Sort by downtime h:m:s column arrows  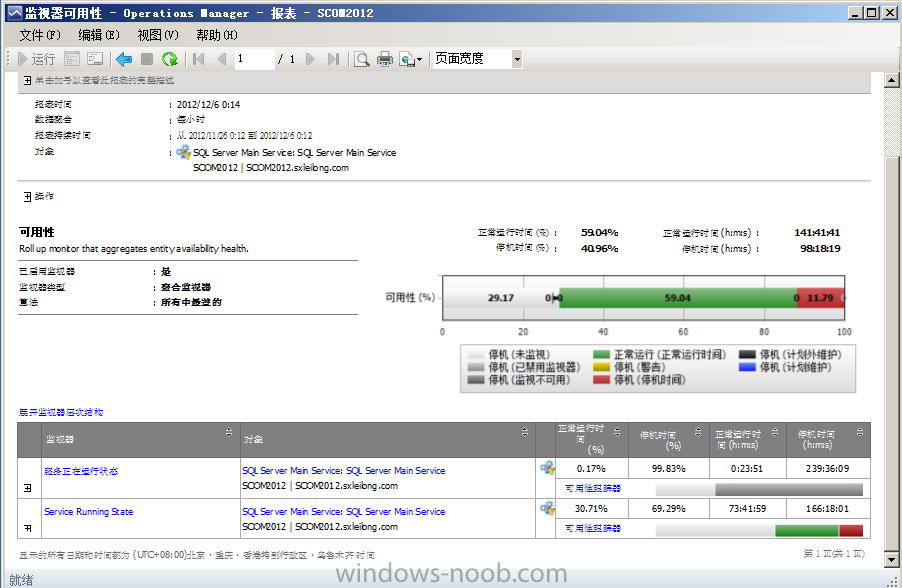[859, 432]
